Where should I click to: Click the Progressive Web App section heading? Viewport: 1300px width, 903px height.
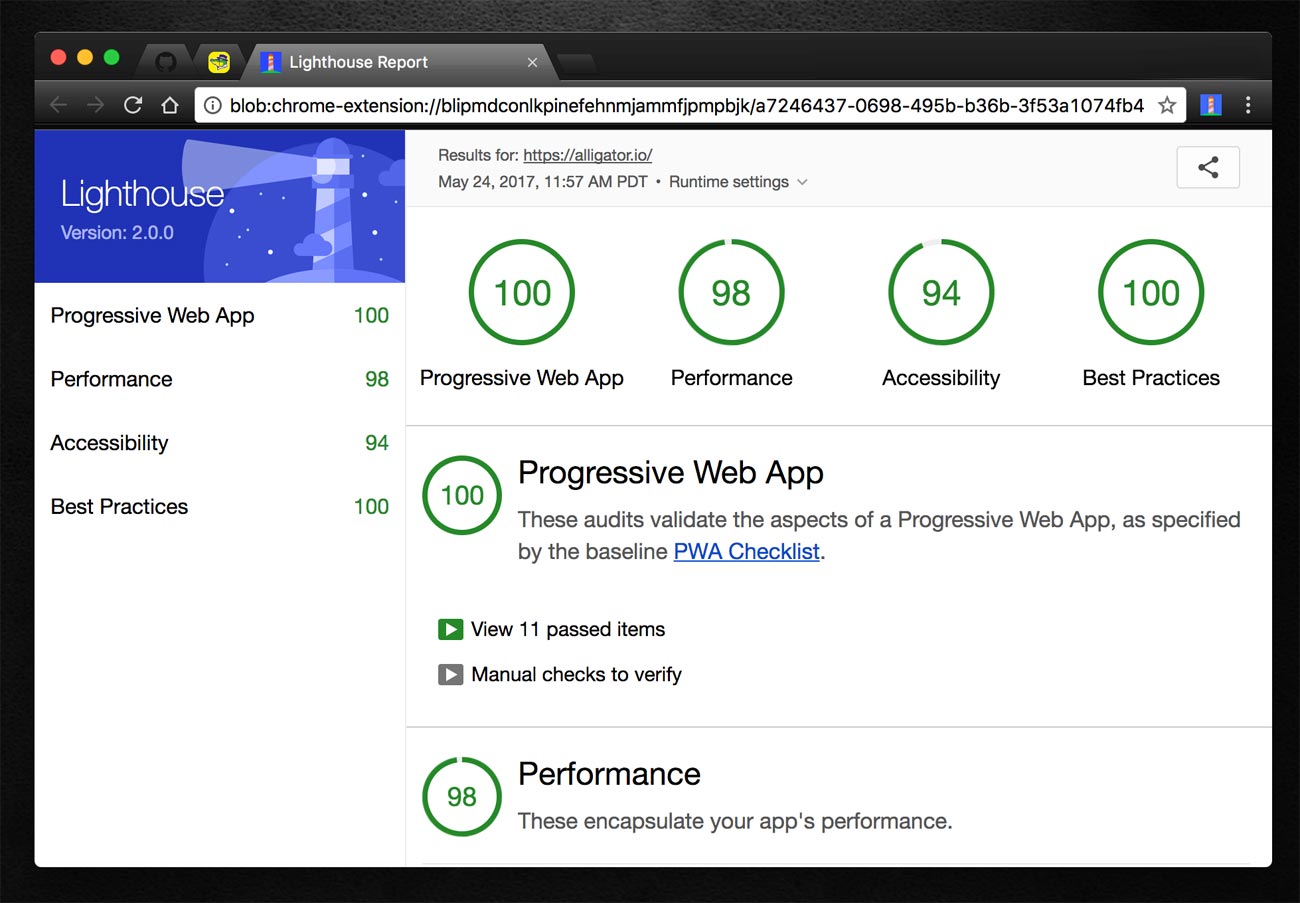click(671, 473)
